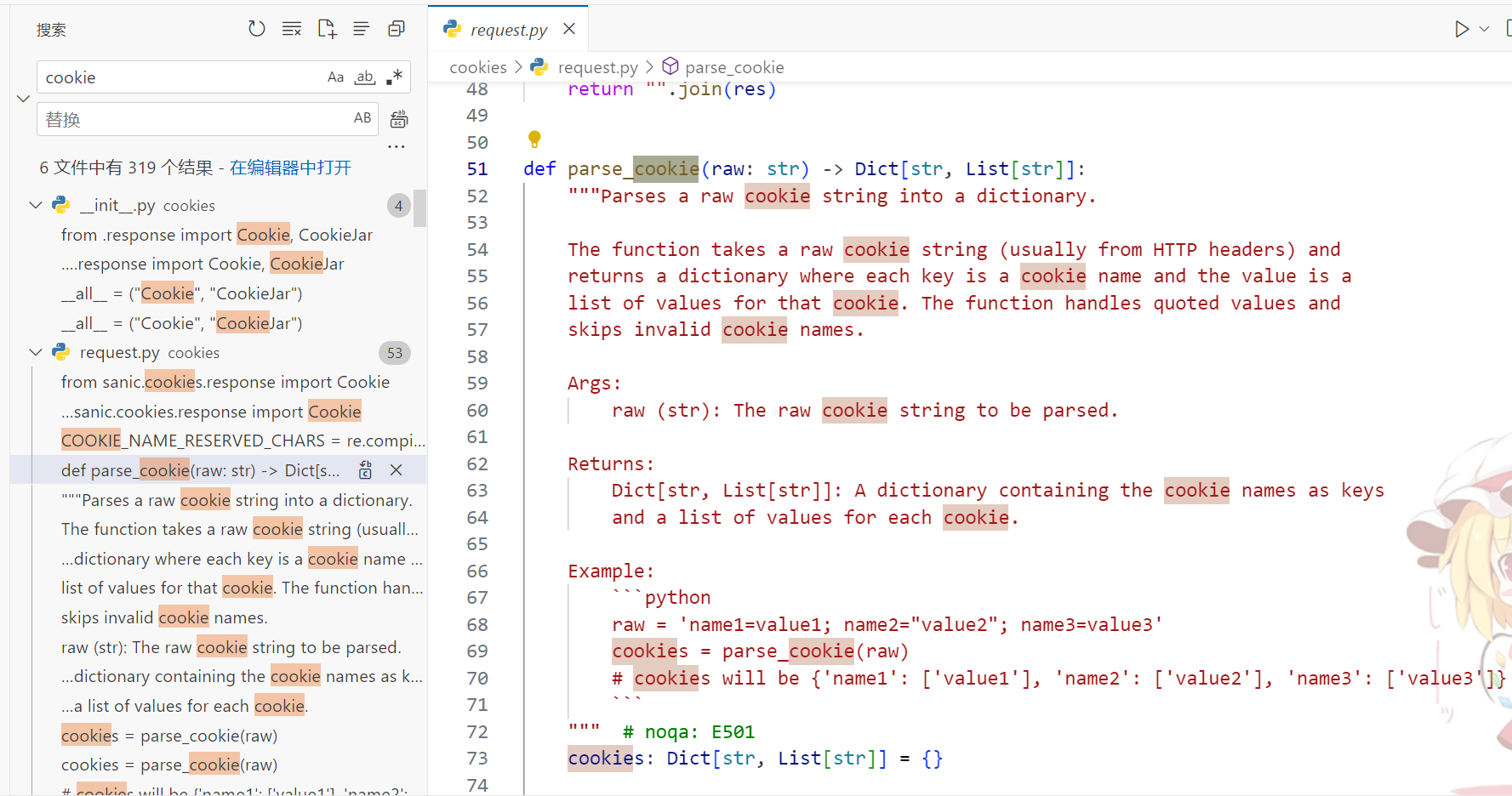Click the 53 results badge
The image size is (1512, 796).
(x=395, y=353)
